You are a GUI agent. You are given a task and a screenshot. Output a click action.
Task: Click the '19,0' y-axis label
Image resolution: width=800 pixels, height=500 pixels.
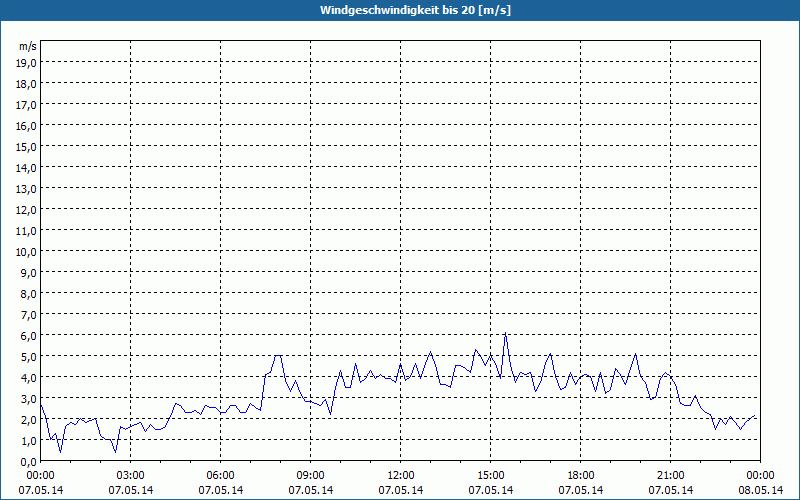tap(26, 63)
